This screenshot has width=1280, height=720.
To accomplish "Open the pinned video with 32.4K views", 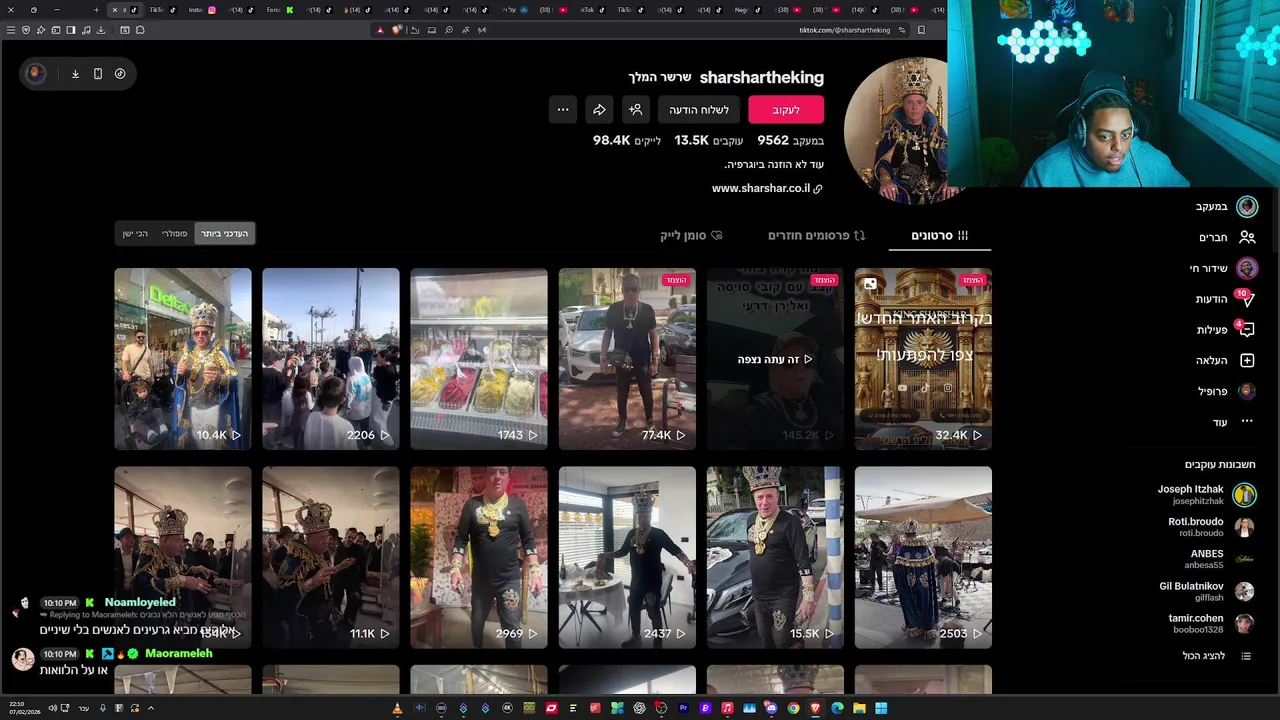I will (923, 359).
